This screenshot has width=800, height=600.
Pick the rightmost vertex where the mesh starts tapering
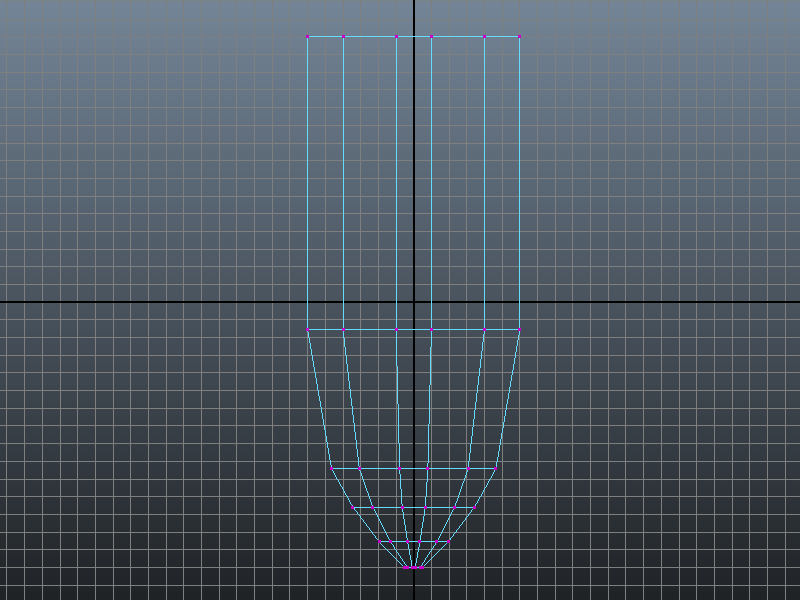pyautogui.click(x=519, y=329)
